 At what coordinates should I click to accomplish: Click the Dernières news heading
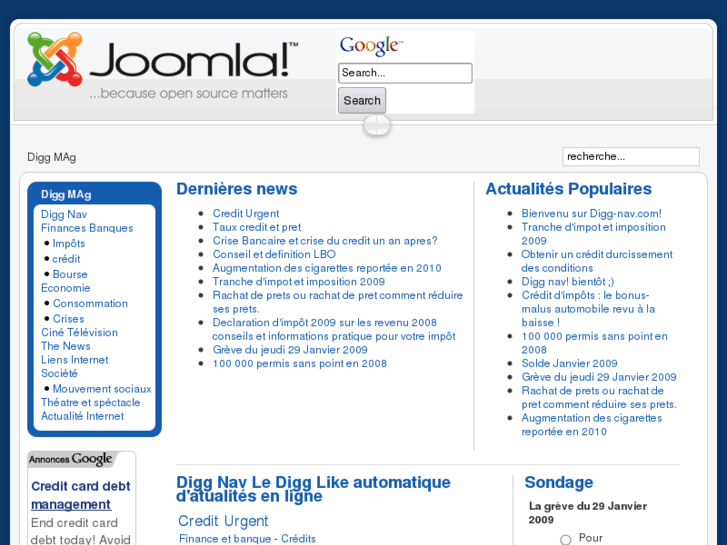tap(237, 189)
